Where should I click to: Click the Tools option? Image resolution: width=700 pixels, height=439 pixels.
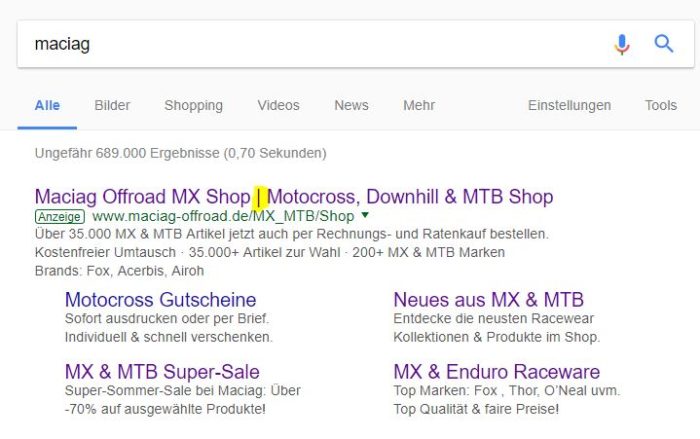[x=661, y=105]
